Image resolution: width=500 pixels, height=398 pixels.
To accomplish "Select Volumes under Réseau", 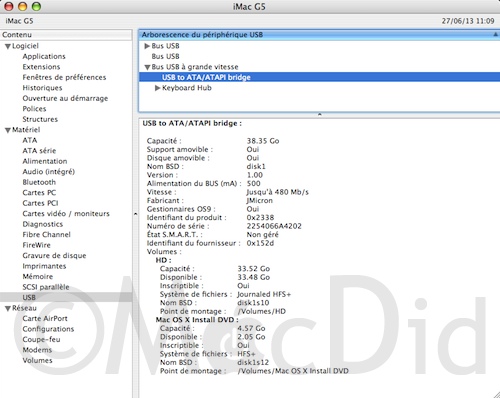I will click(x=37, y=360).
